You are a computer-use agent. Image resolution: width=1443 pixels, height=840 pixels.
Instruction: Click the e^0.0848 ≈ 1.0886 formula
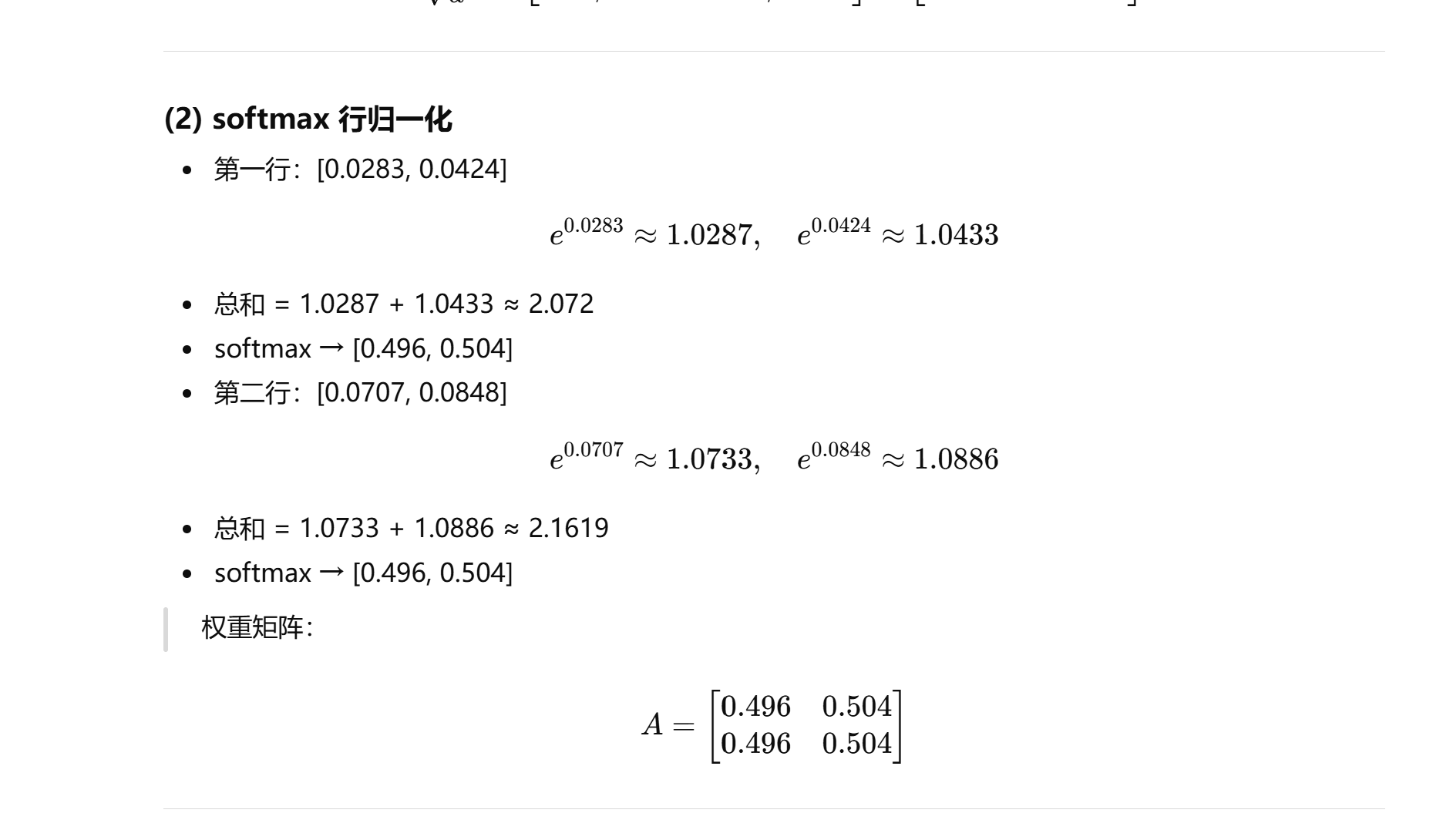pos(898,458)
